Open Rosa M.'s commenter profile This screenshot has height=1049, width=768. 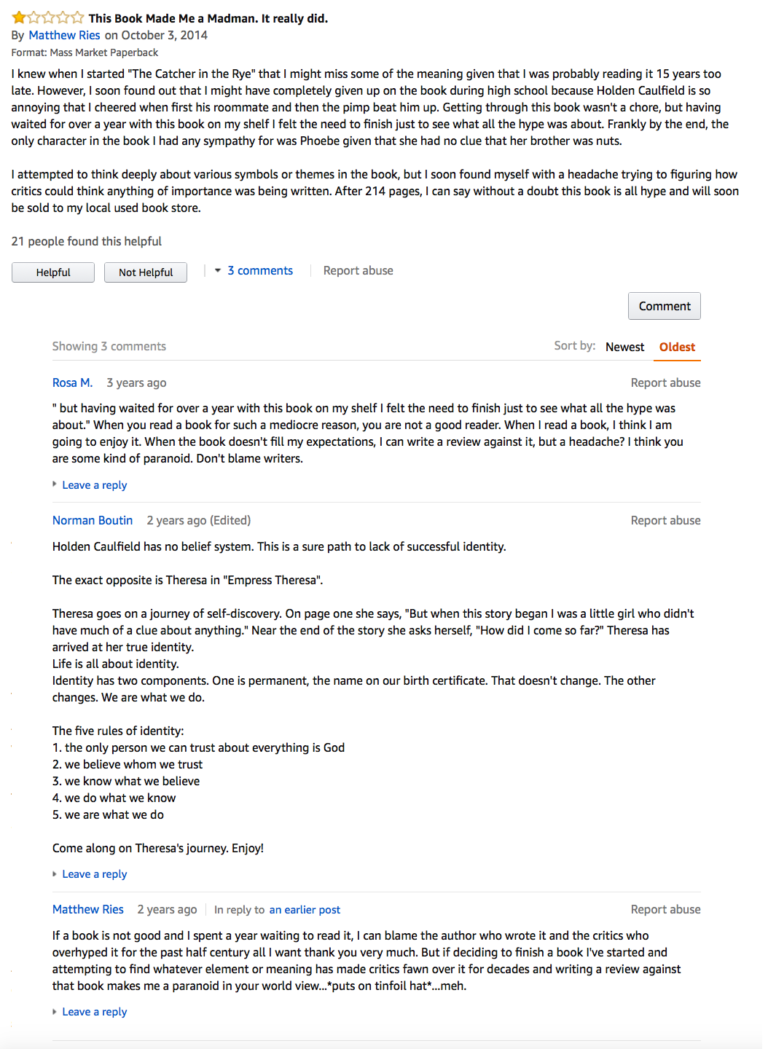point(71,382)
